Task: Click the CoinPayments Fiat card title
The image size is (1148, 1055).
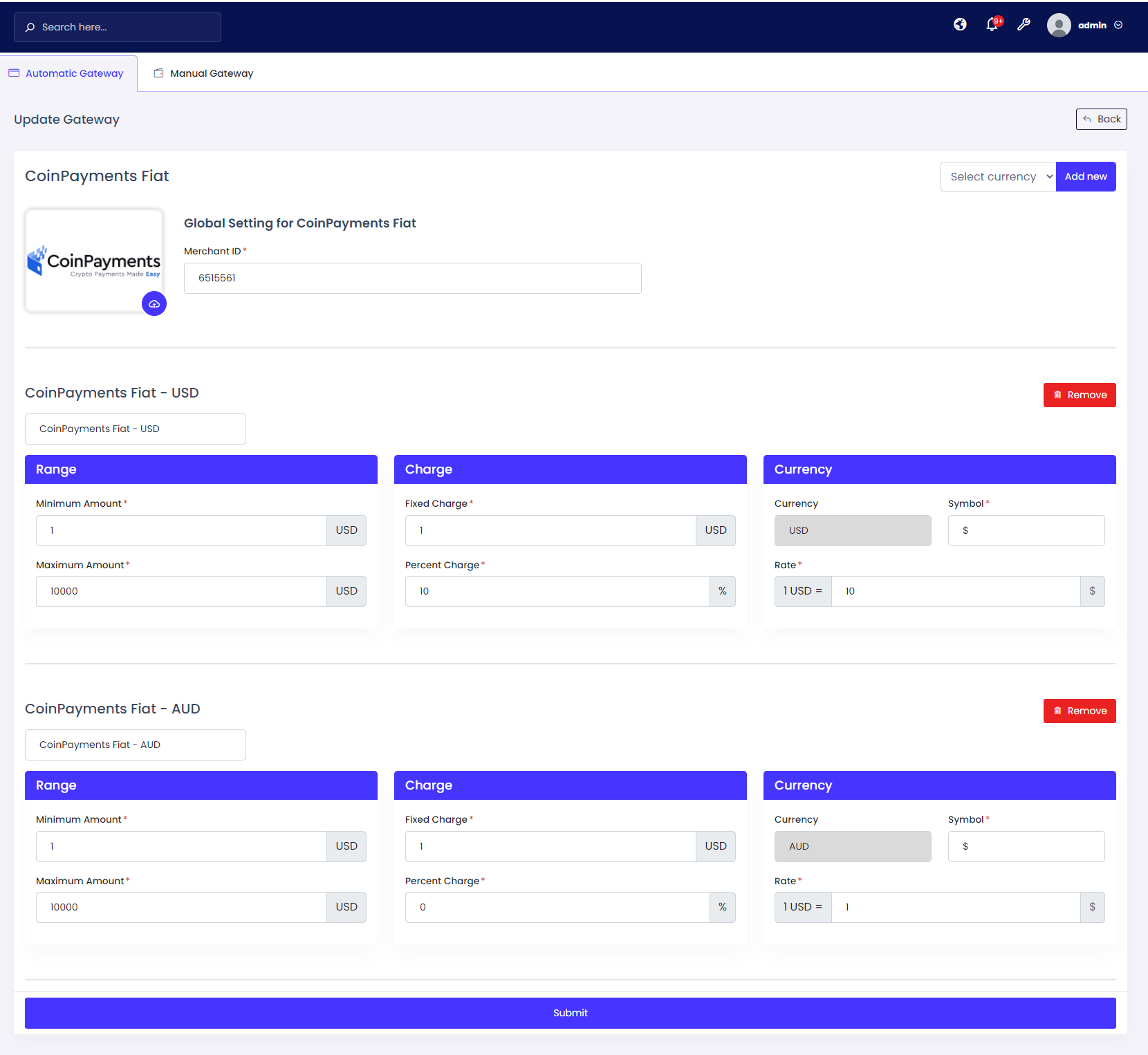Action: coord(97,176)
